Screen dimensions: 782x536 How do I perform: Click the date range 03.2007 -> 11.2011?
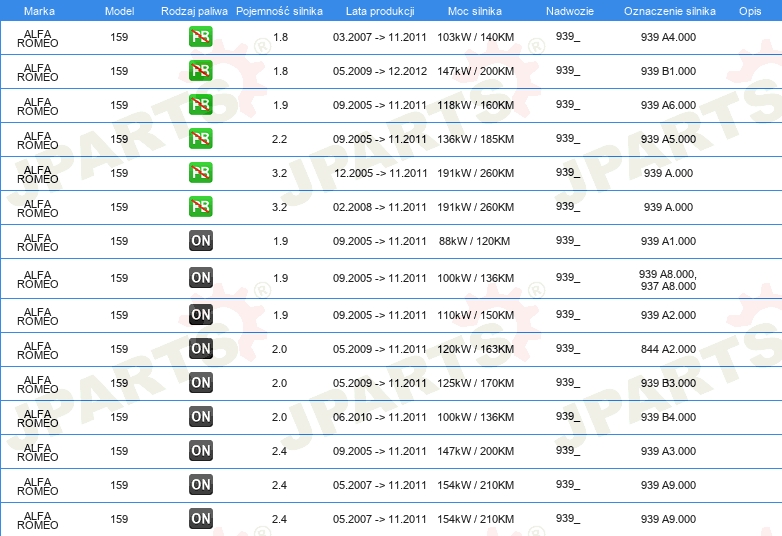(380, 37)
